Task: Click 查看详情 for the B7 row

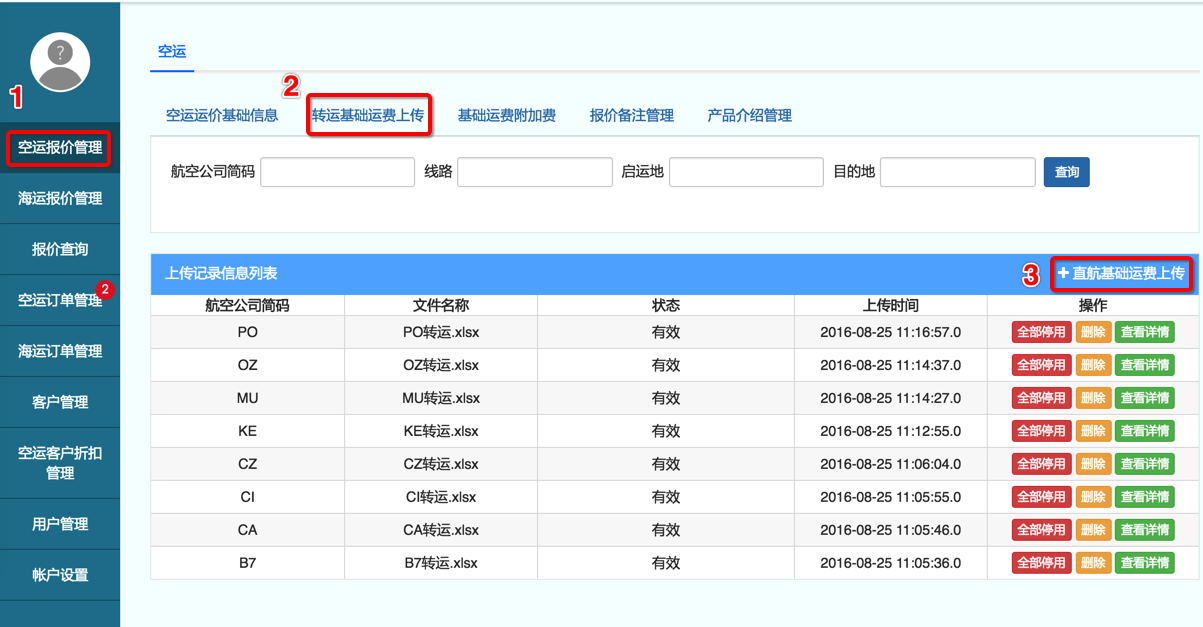Action: (1145, 563)
